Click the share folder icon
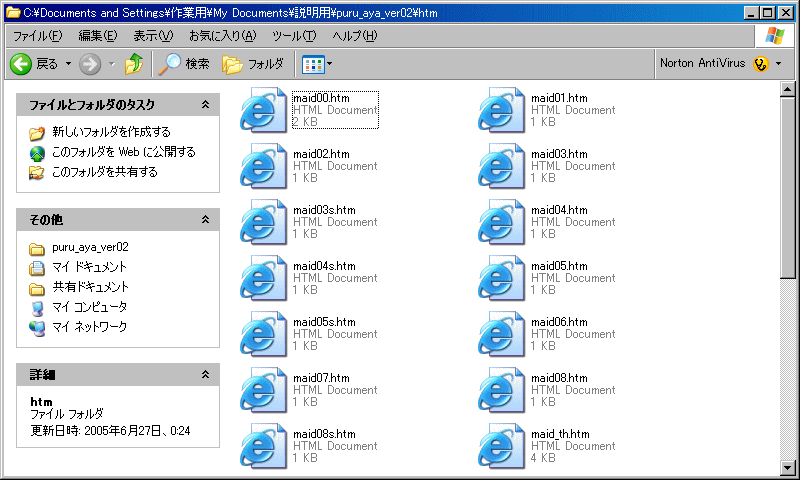The image size is (800, 480). 37,173
